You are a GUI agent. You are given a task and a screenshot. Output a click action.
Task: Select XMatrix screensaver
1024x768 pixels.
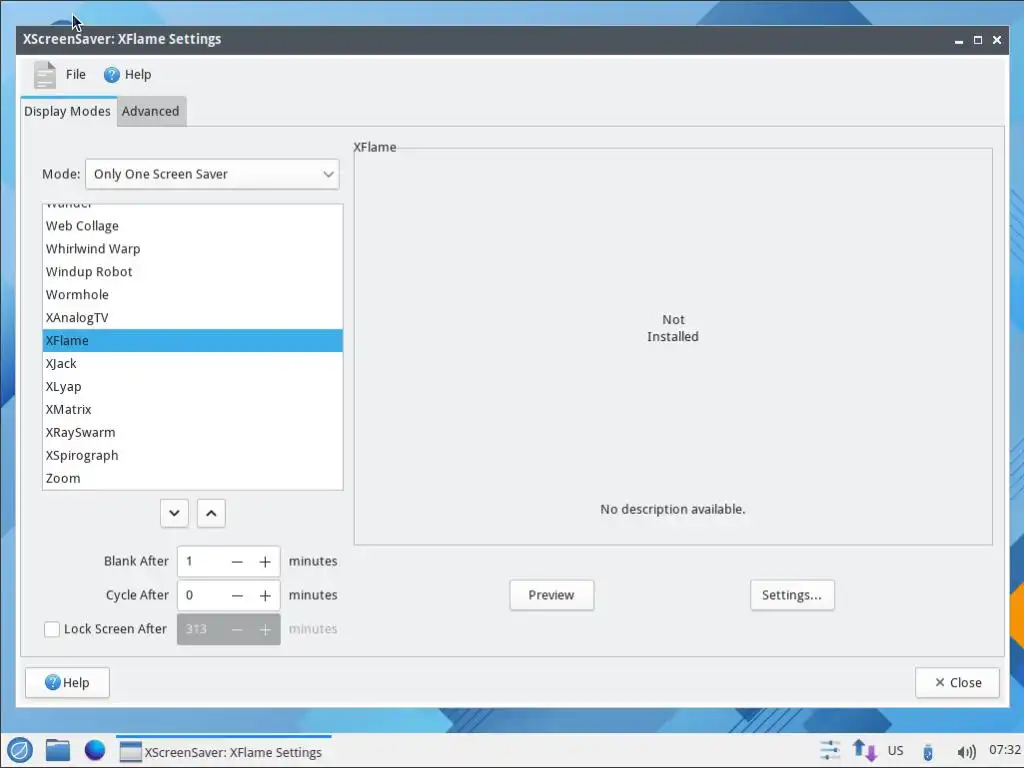coord(193,409)
